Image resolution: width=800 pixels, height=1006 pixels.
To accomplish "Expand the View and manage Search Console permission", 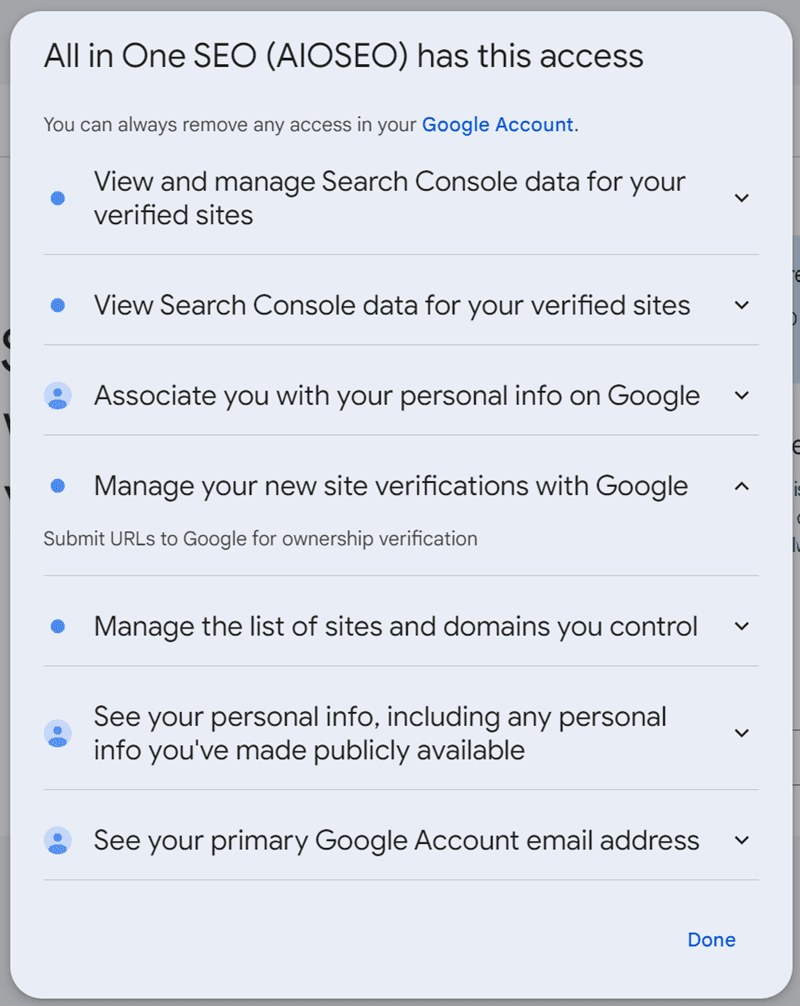I will [742, 197].
